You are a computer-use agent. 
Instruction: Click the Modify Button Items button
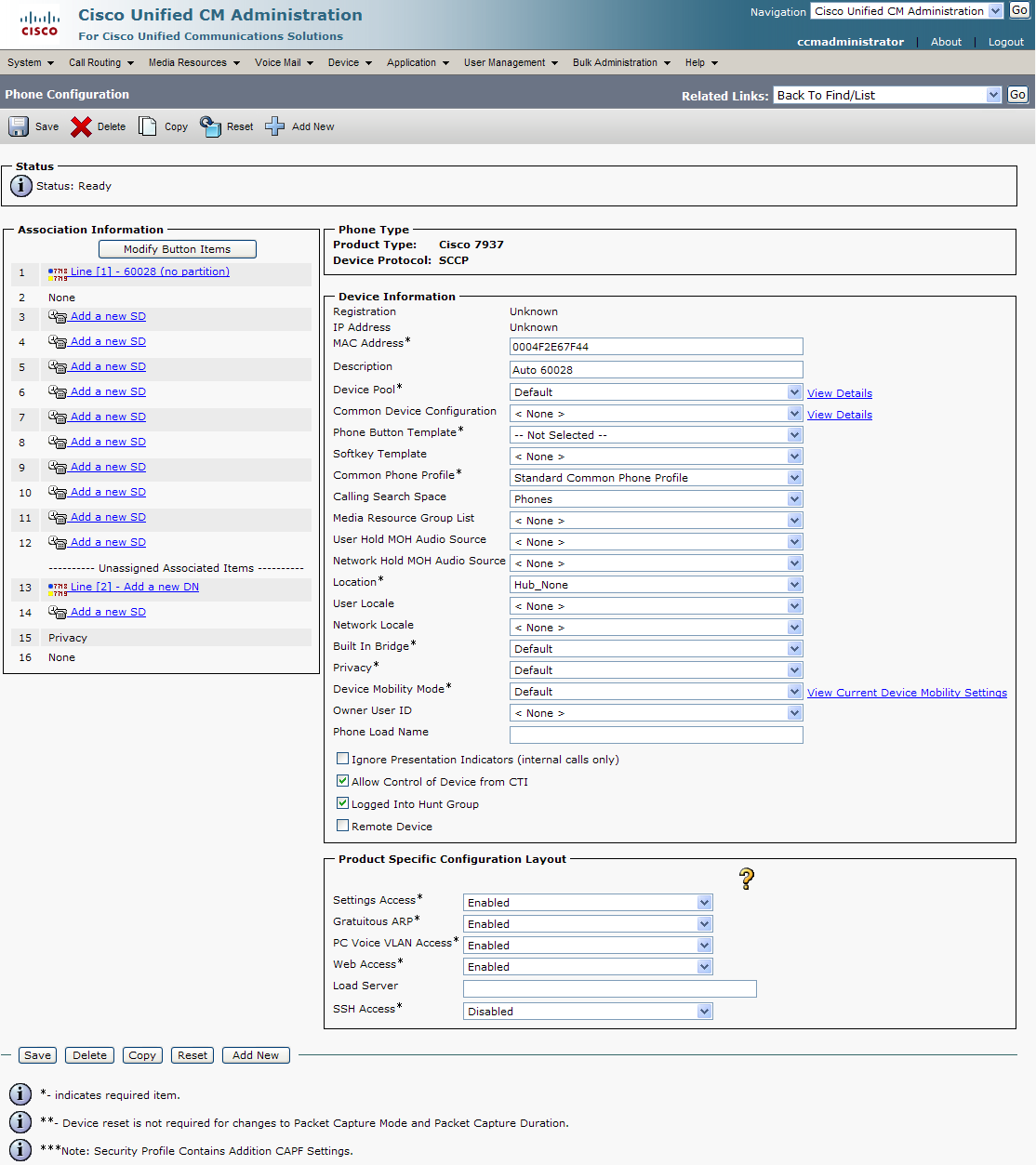click(177, 249)
